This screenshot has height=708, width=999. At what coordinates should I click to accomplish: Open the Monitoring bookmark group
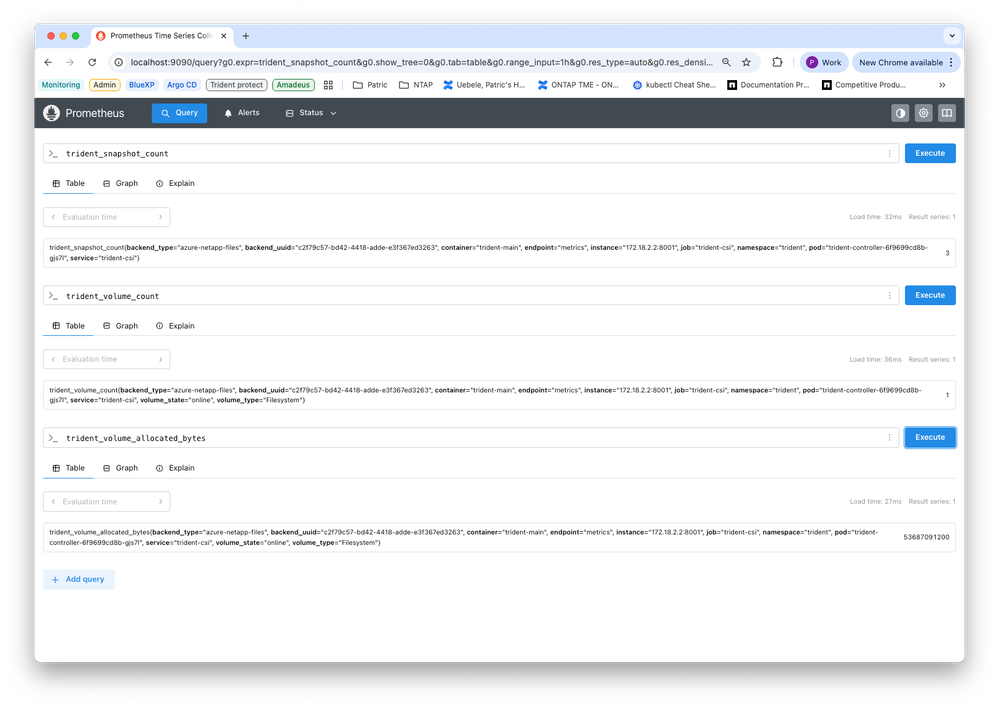click(x=61, y=85)
